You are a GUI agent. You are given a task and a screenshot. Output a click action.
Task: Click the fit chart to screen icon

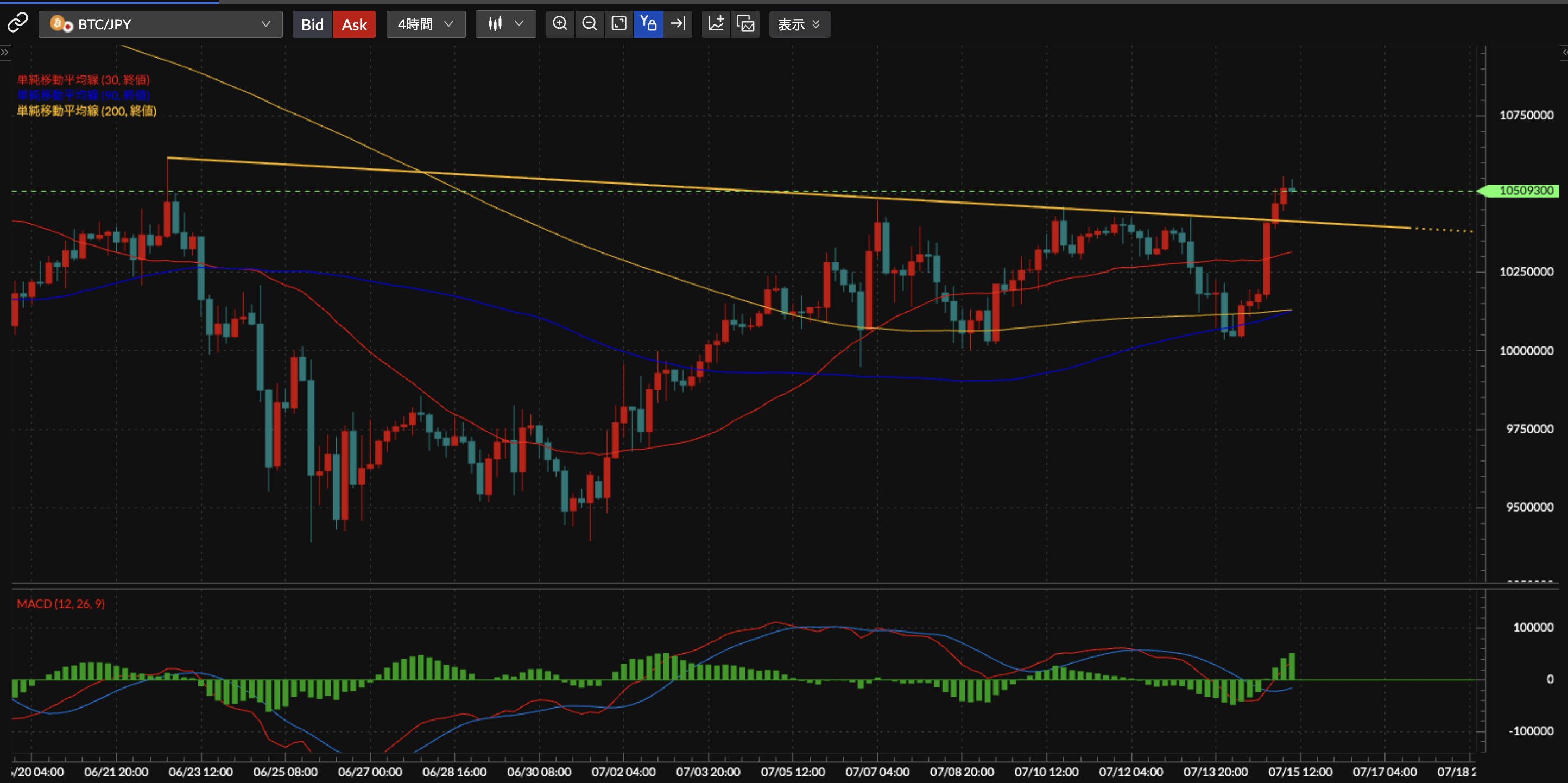pos(618,24)
